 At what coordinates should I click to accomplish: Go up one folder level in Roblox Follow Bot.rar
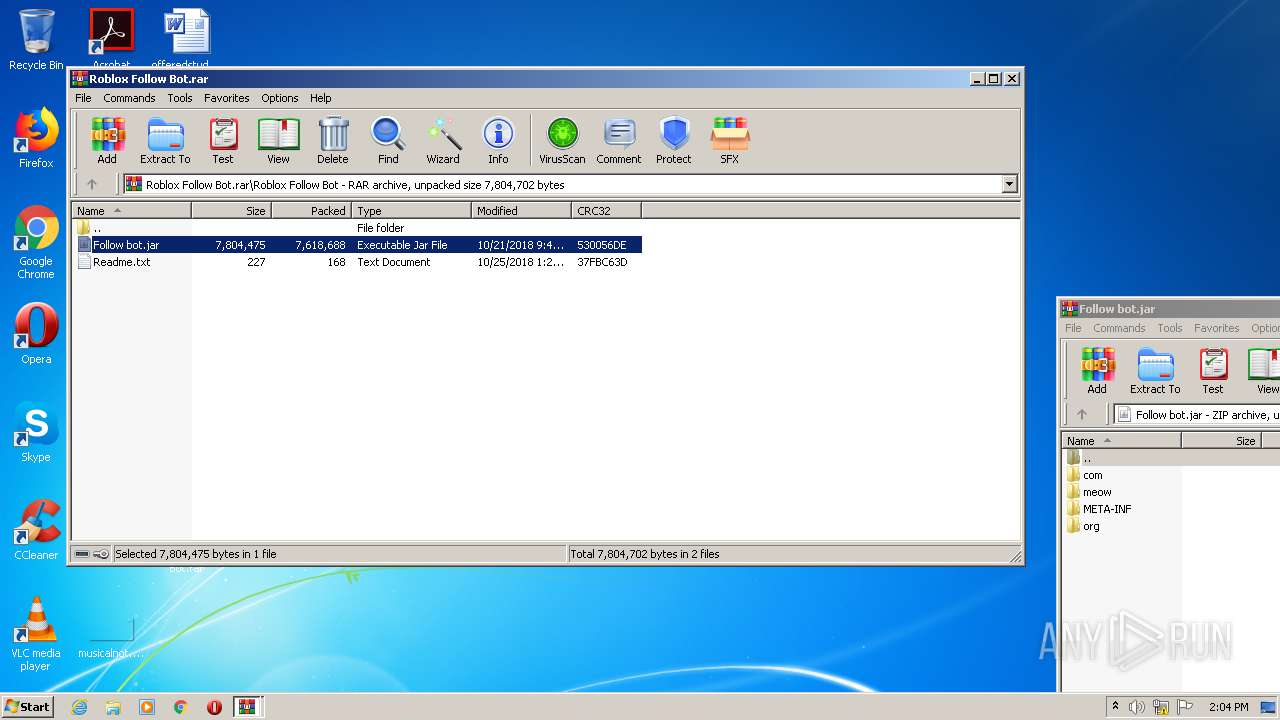(x=92, y=184)
